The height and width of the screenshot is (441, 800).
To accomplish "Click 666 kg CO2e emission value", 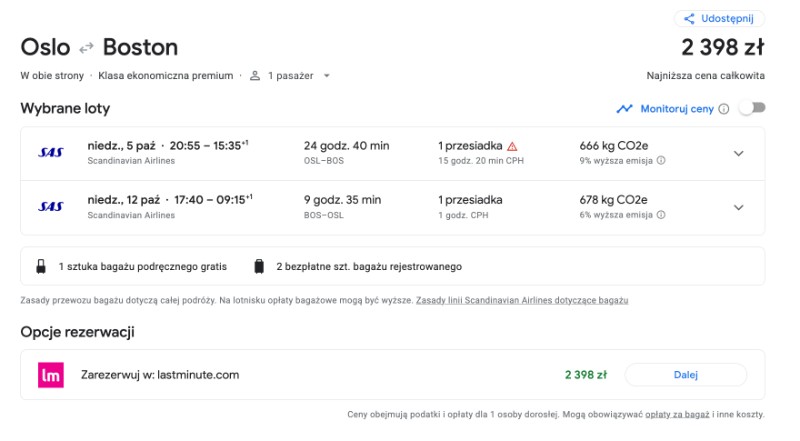I will pyautogui.click(x=614, y=146).
